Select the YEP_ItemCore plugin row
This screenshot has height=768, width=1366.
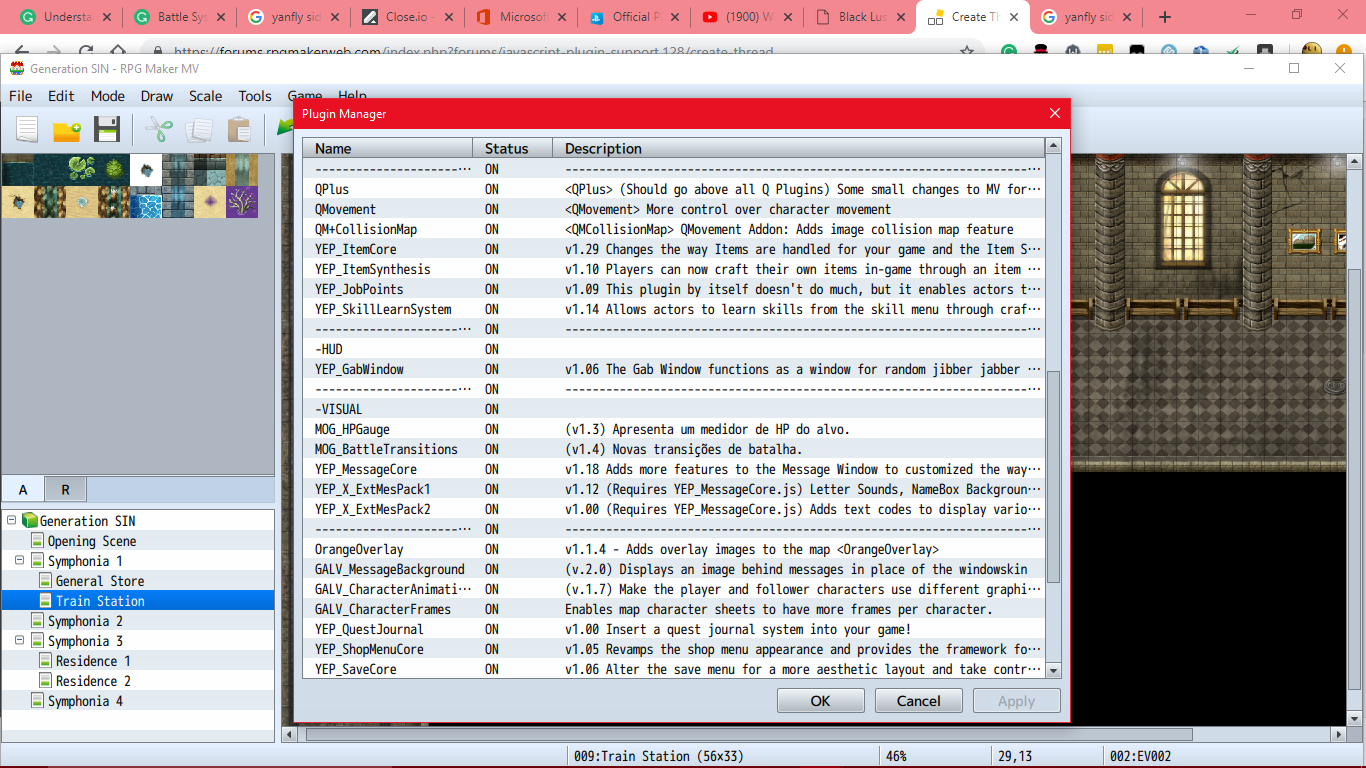click(x=674, y=249)
